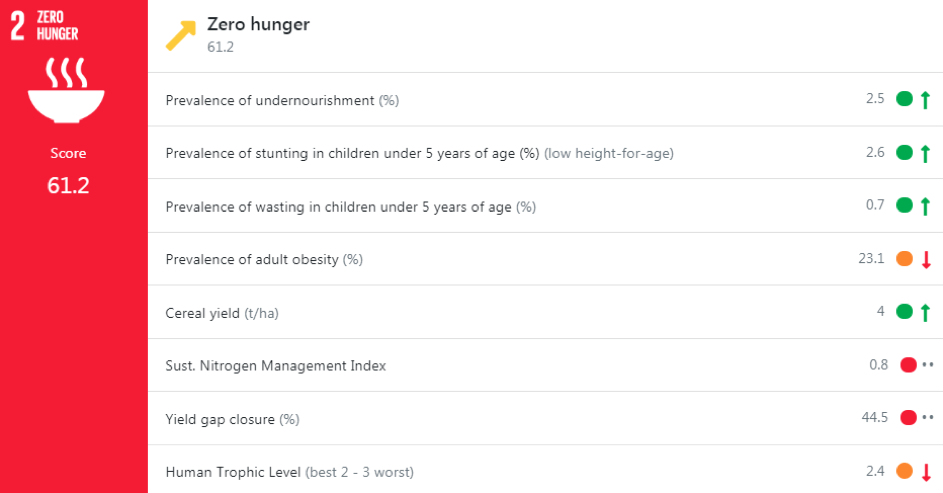The image size is (943, 493).
Task: Click the Zero Hunger bowl icon
Action: coord(68,90)
